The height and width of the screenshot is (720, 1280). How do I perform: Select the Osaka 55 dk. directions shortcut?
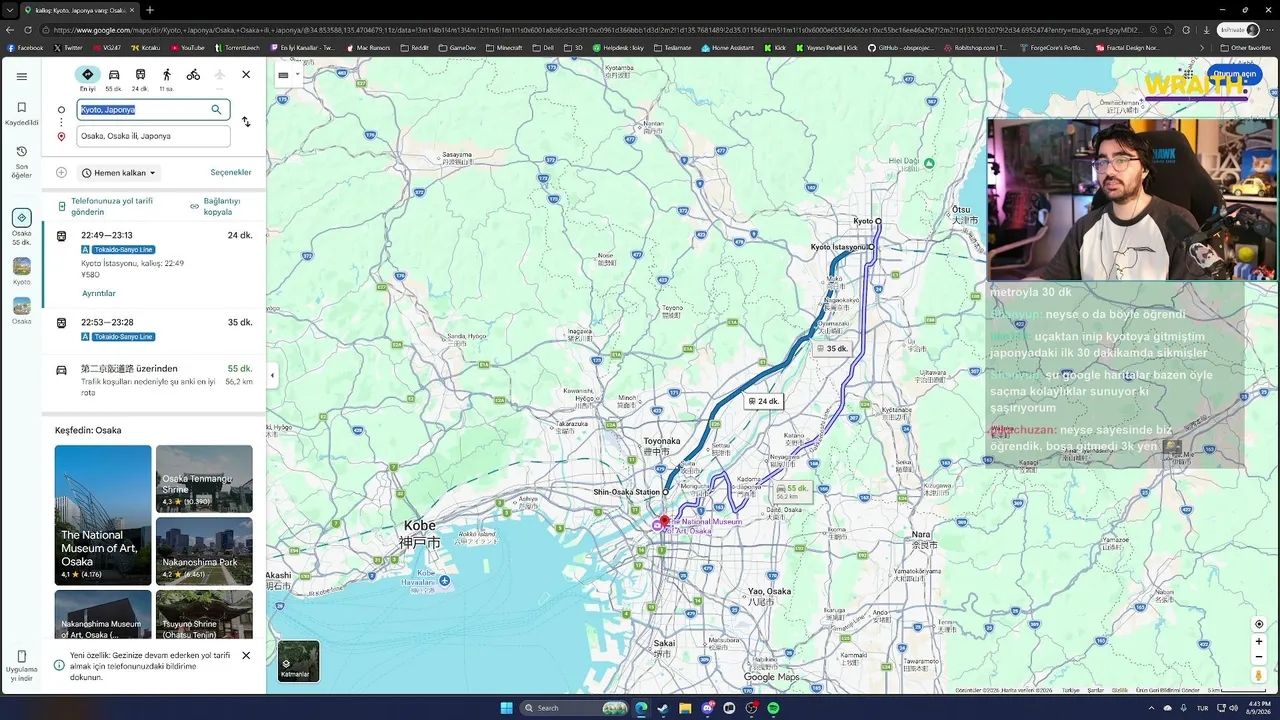coord(21,228)
